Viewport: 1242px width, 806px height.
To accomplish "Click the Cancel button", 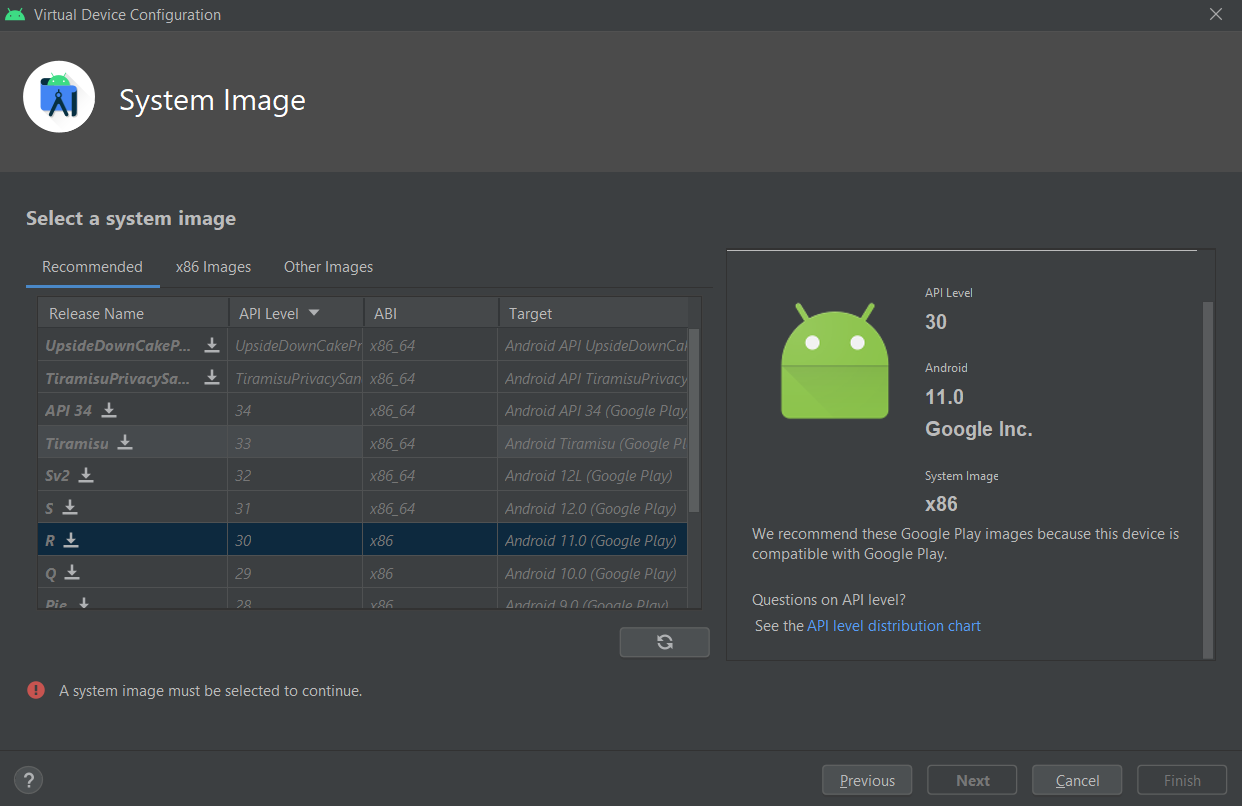I will 1076,779.
